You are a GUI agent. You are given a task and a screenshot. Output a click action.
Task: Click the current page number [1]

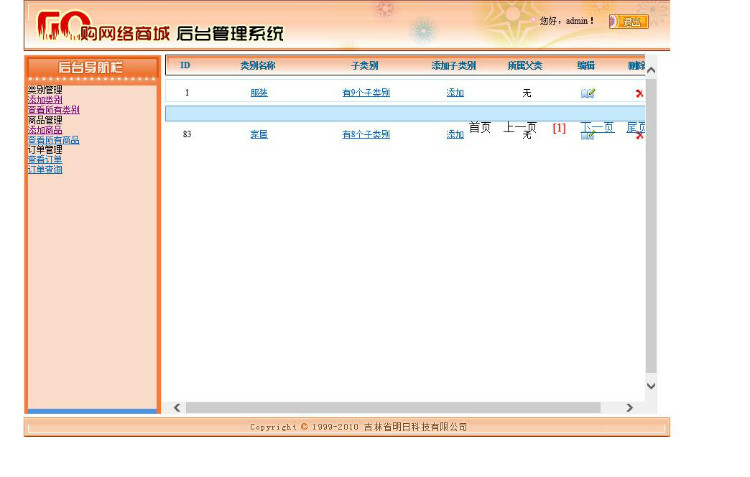point(559,128)
